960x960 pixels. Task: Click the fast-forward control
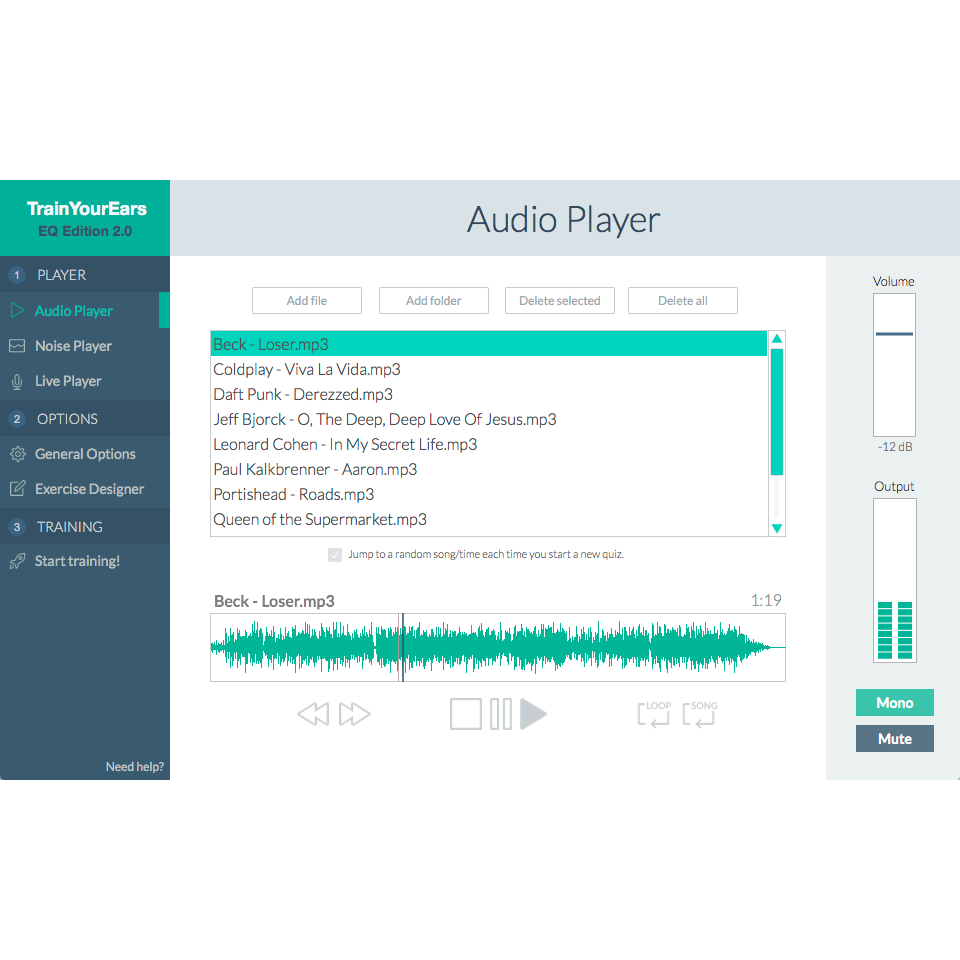coord(352,714)
